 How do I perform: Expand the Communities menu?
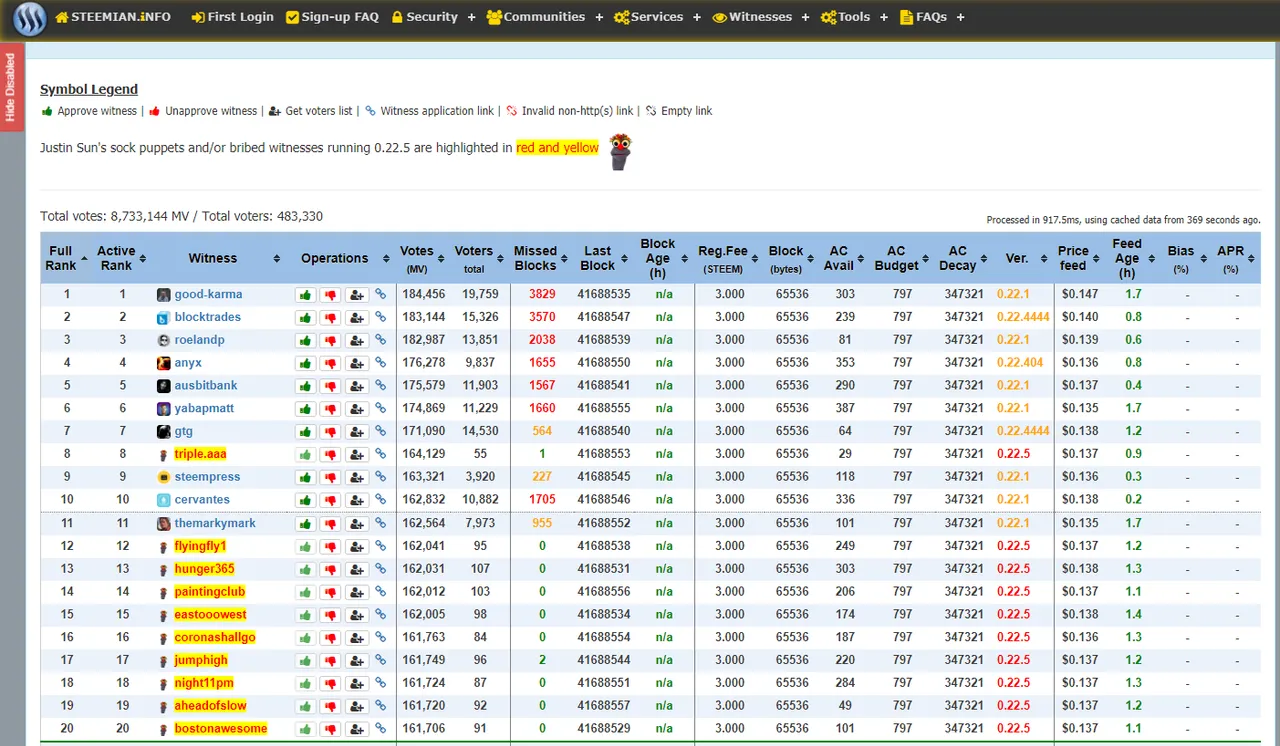(x=545, y=17)
